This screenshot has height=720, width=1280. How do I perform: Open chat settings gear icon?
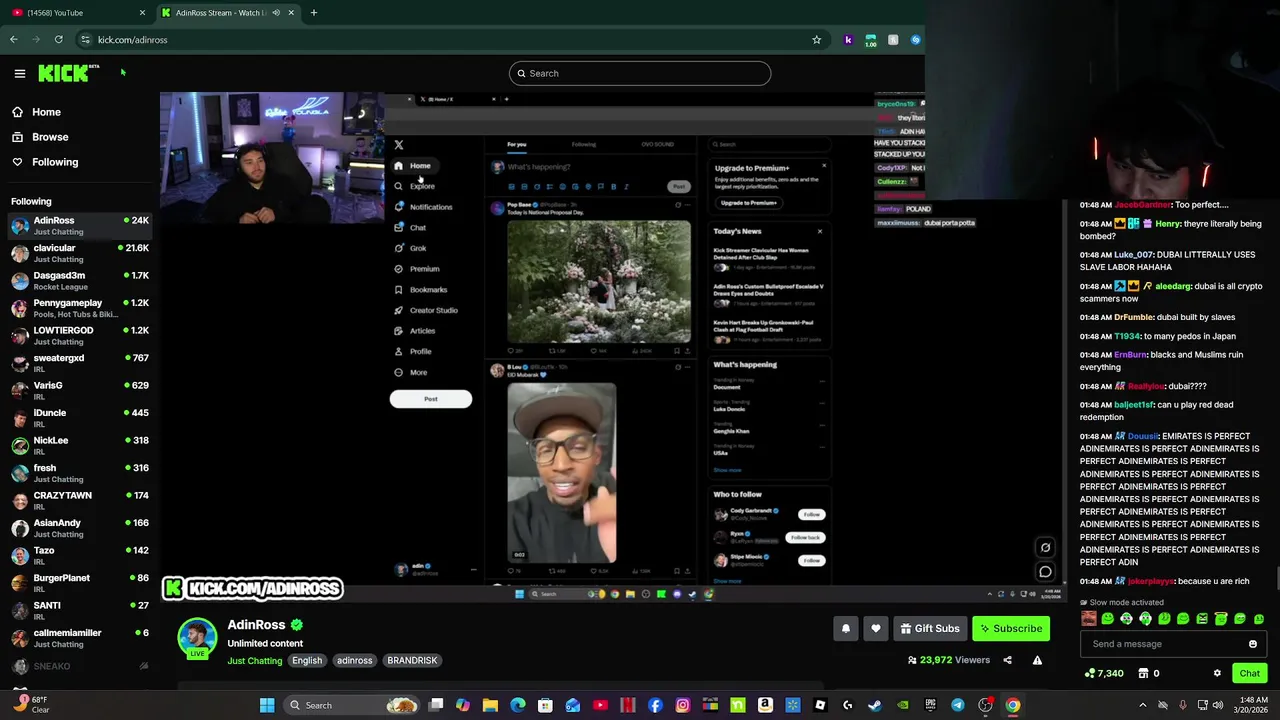tap(1217, 673)
